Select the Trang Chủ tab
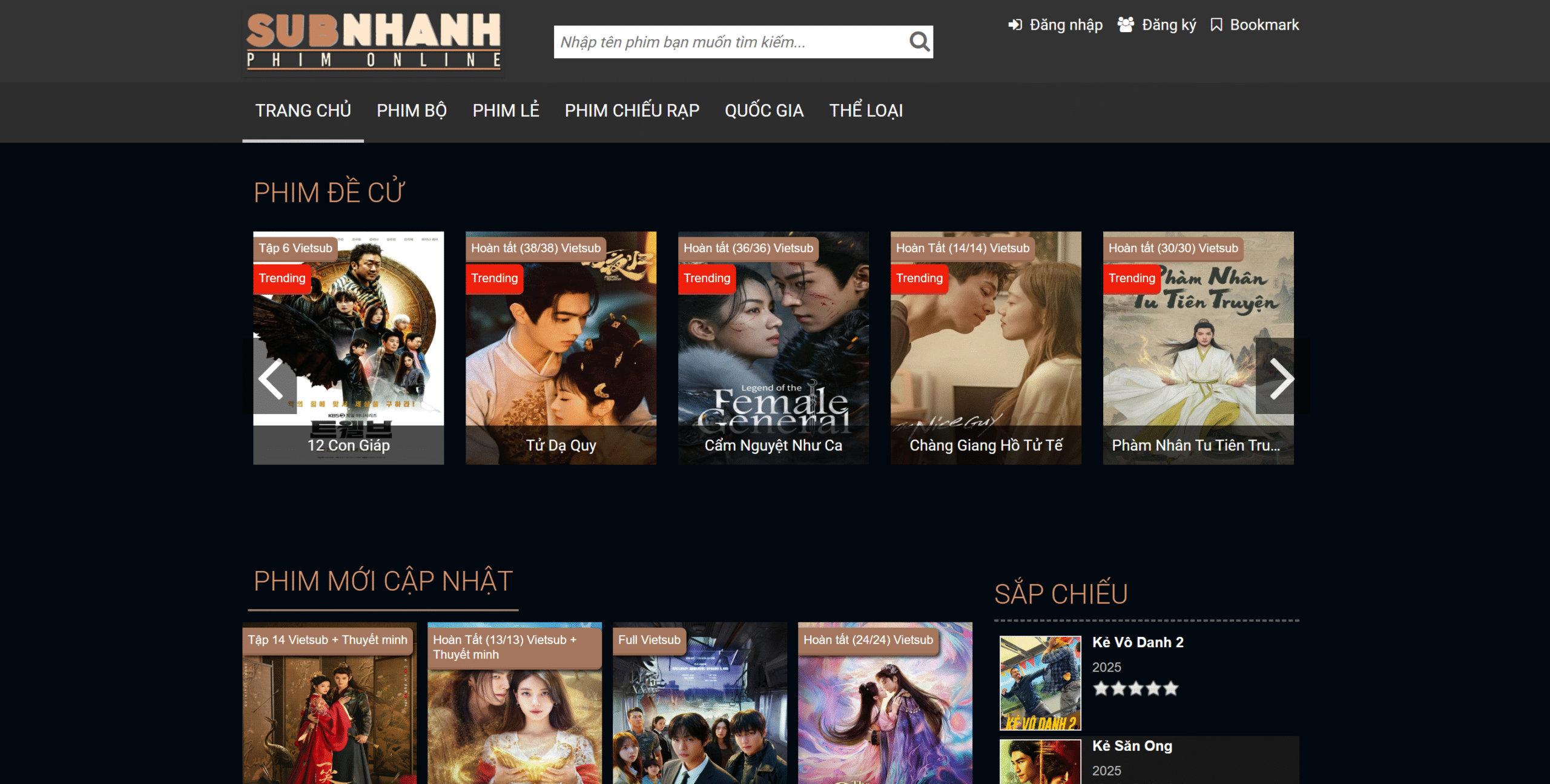The image size is (1550, 784). tap(303, 111)
